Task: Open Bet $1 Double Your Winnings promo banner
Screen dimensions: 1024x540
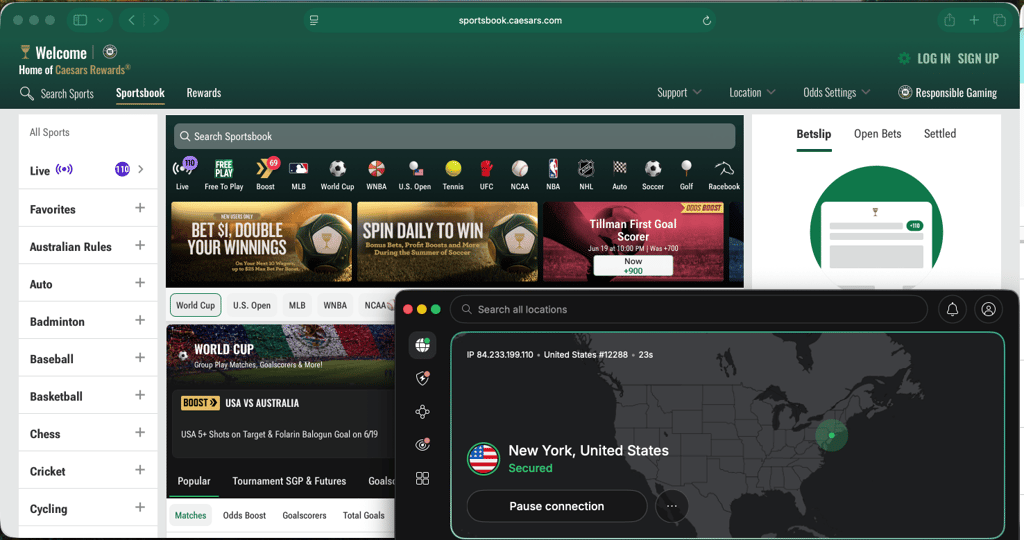Action: point(261,242)
